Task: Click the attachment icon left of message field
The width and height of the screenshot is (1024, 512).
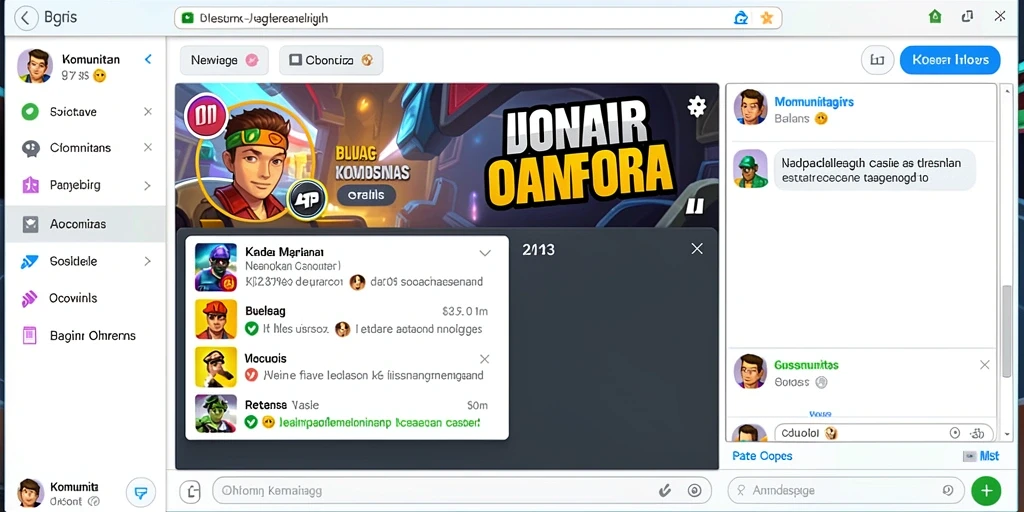Action: click(192, 490)
